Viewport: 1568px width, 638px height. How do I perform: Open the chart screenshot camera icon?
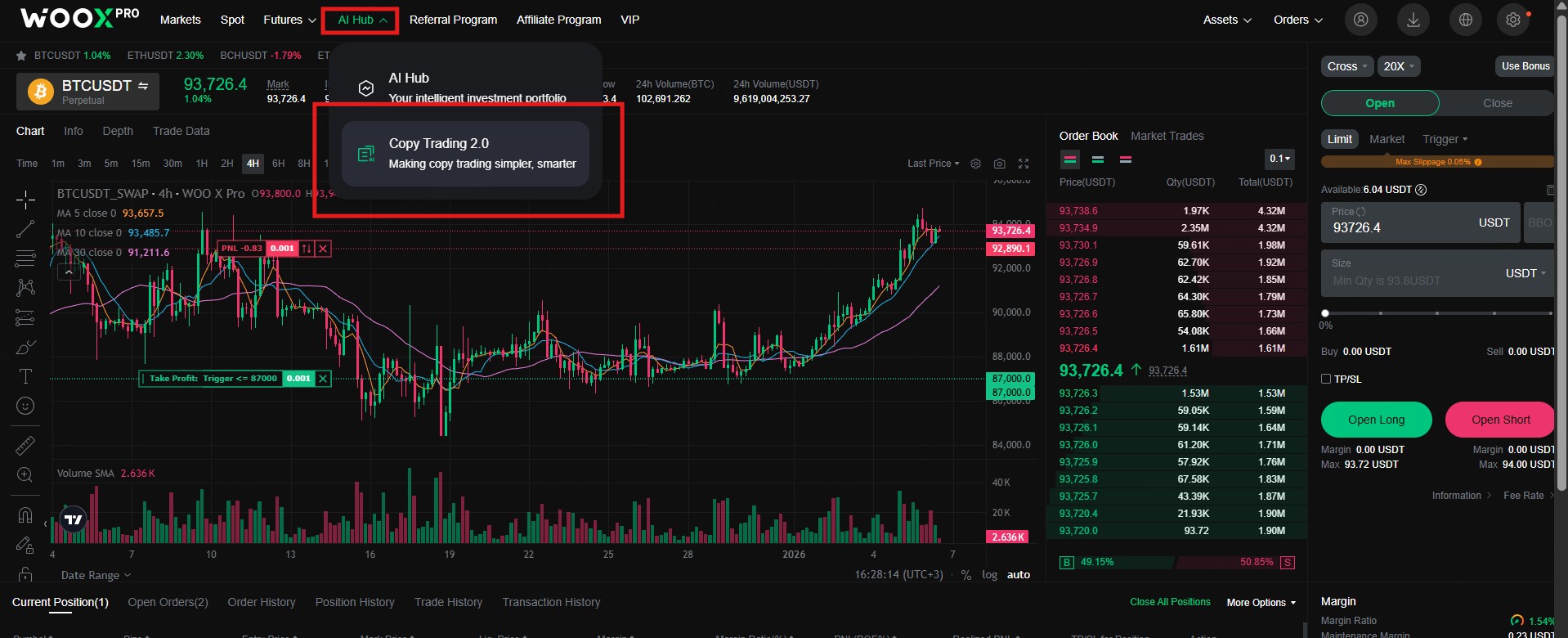pos(999,164)
